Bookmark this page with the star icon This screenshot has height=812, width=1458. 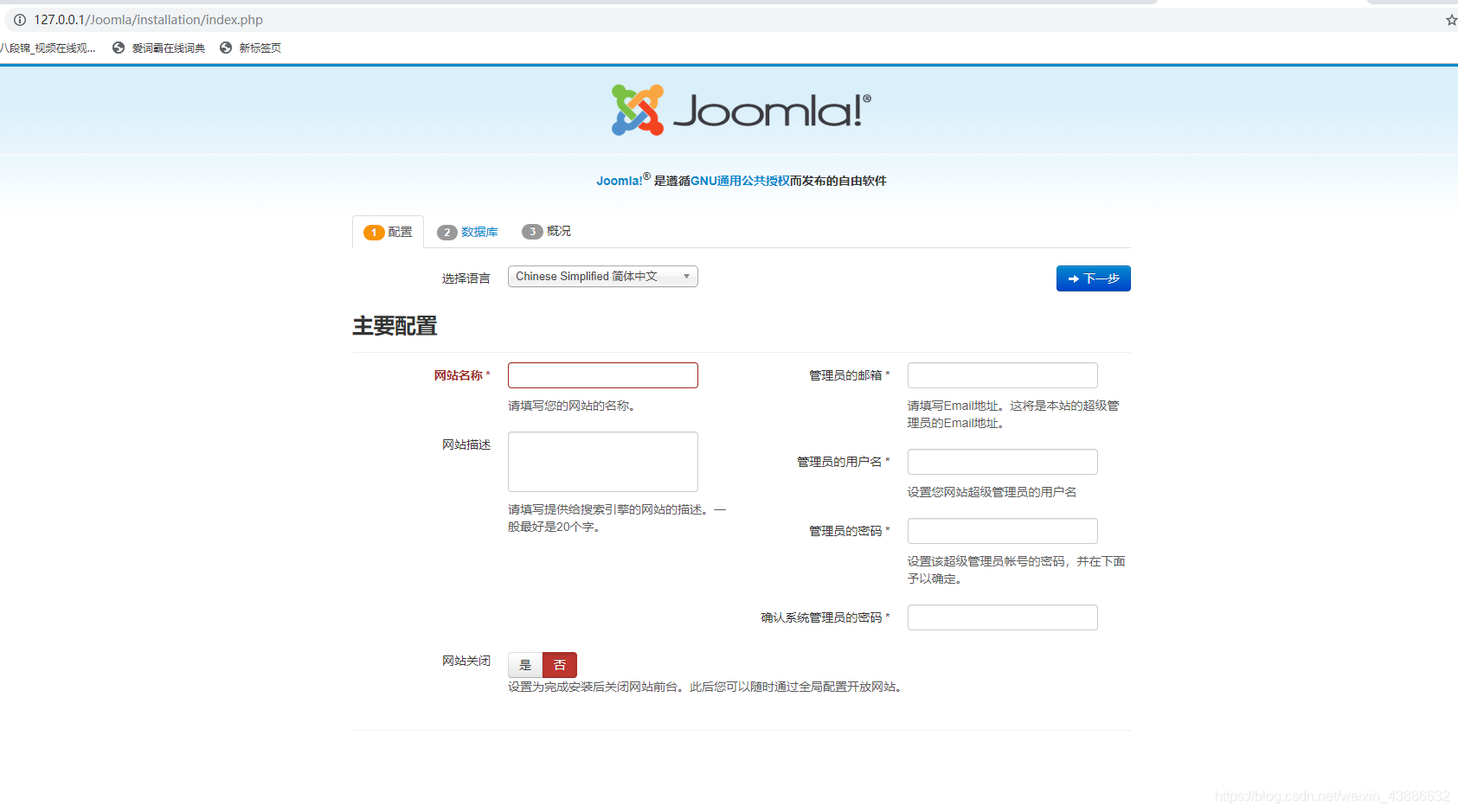pyautogui.click(x=1451, y=20)
